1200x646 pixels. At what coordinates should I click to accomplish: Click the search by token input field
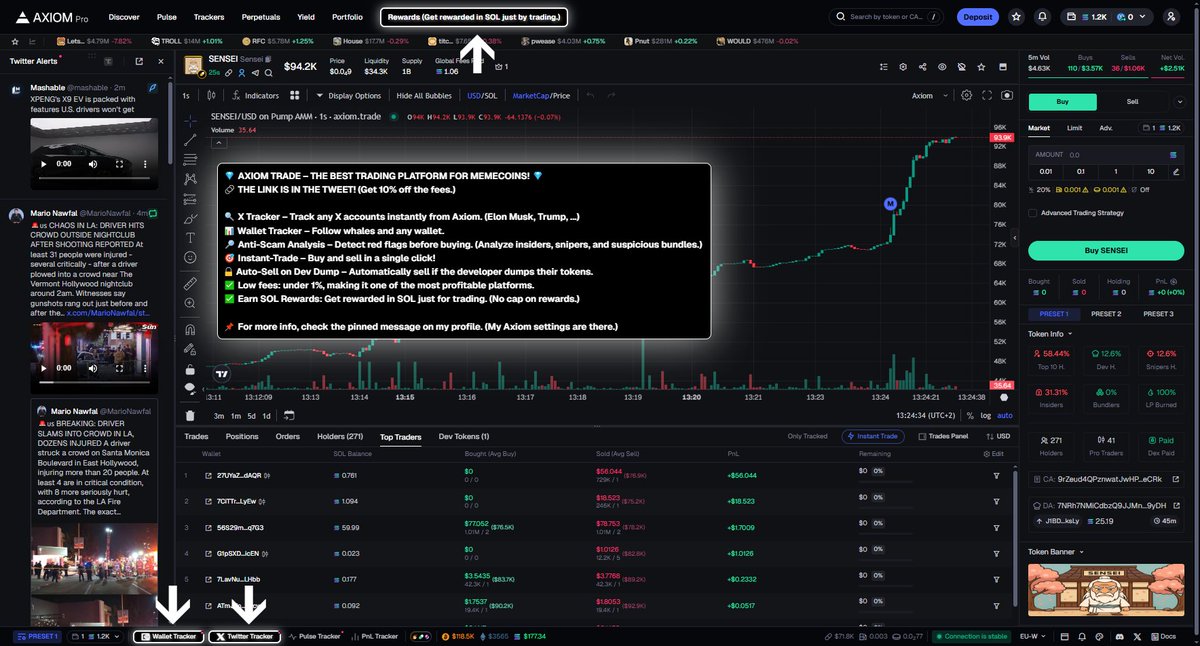point(885,17)
